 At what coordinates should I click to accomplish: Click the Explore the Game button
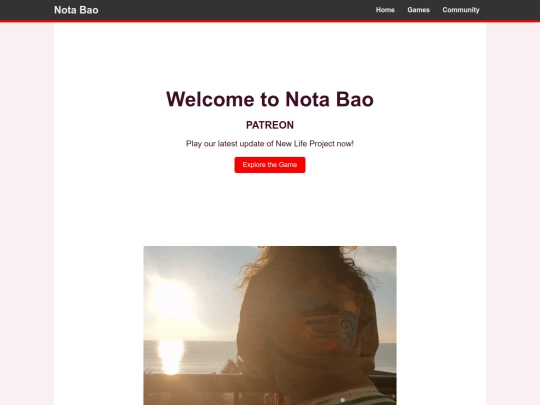pos(270,165)
